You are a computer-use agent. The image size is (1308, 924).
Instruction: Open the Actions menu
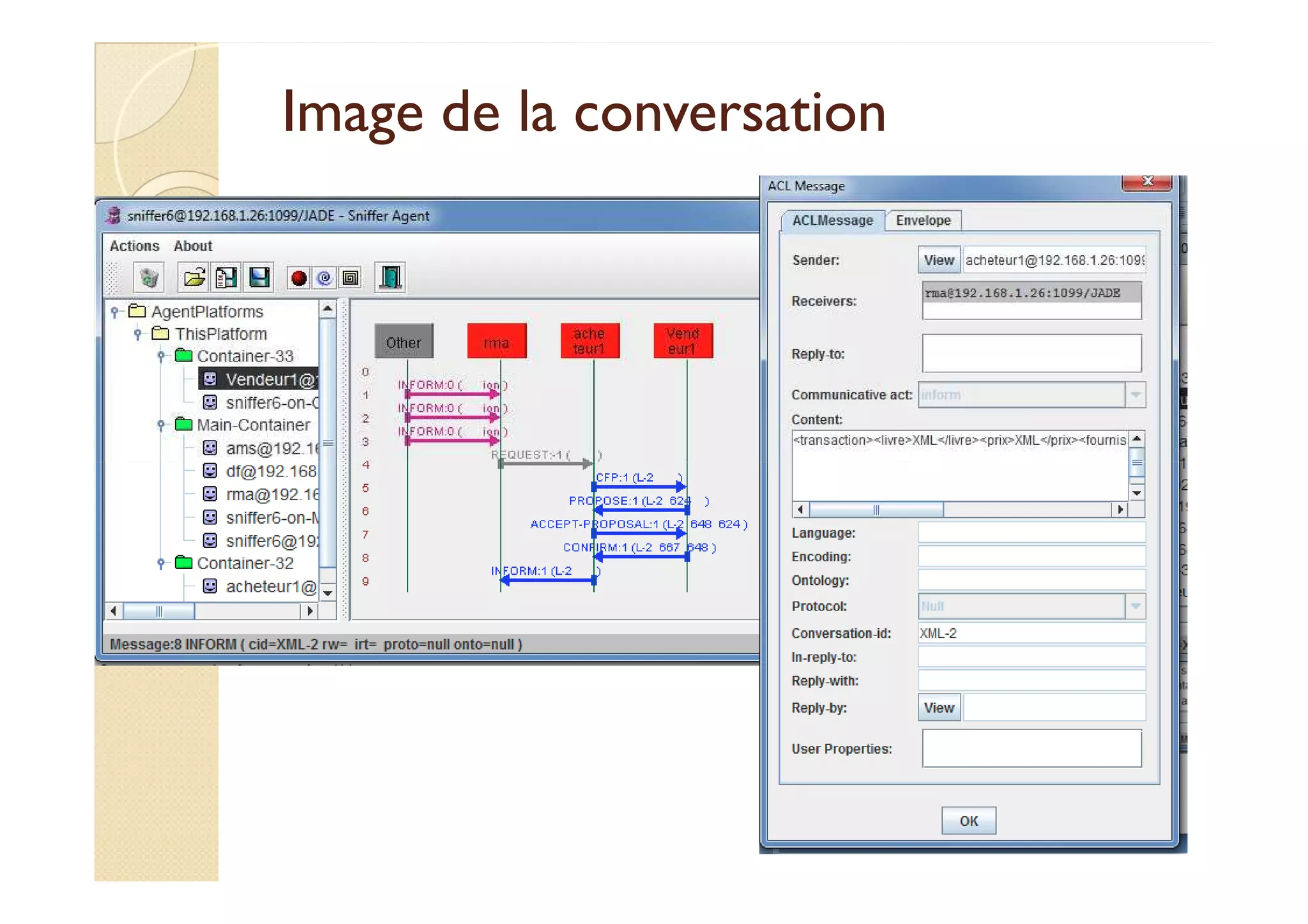[134, 246]
